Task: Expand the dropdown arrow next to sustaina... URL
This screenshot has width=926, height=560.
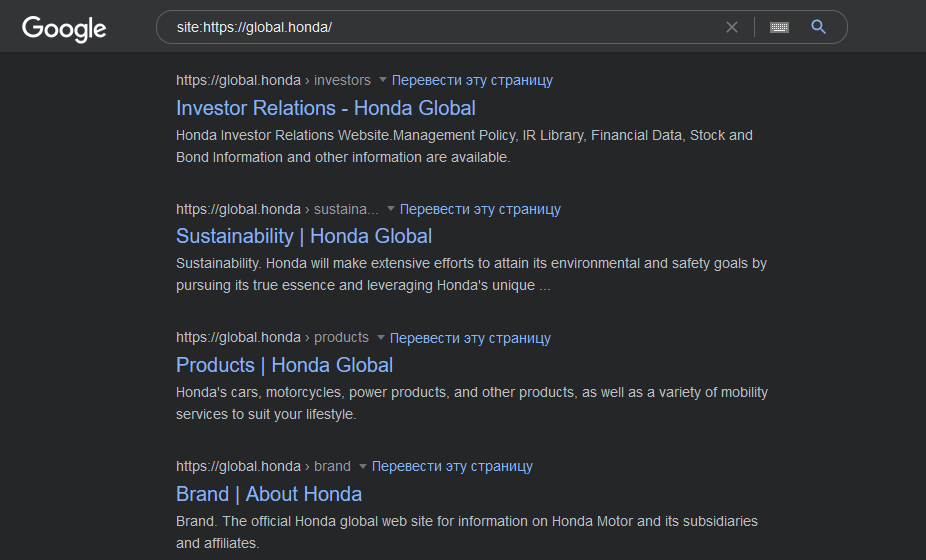Action: point(391,209)
